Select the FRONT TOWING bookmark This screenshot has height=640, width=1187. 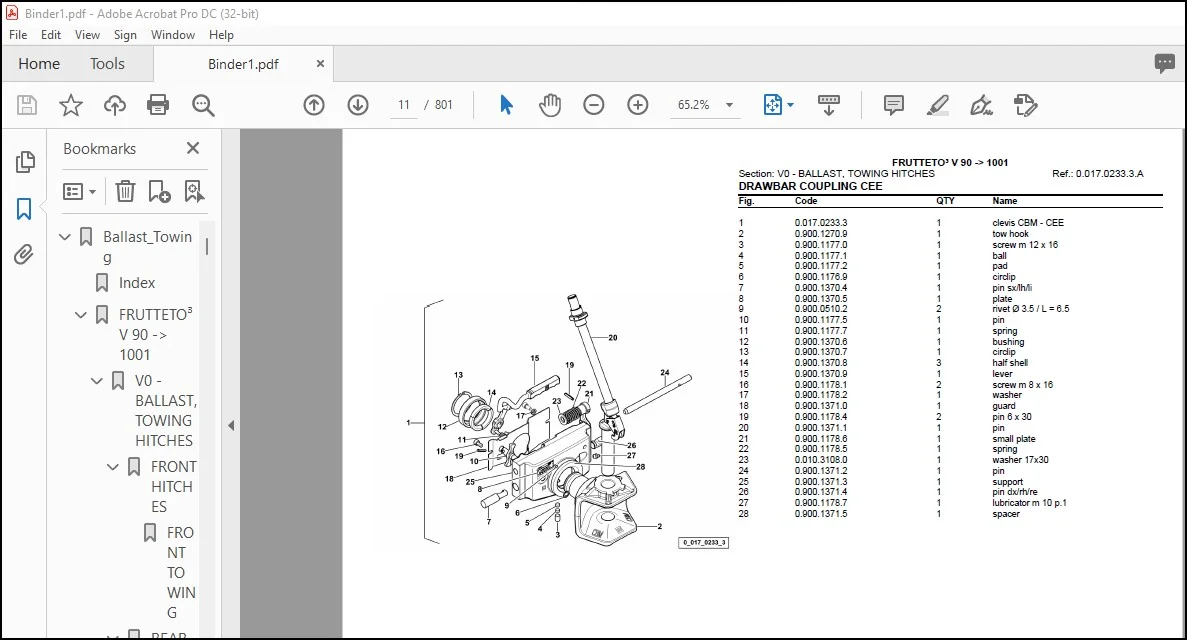tap(181, 573)
